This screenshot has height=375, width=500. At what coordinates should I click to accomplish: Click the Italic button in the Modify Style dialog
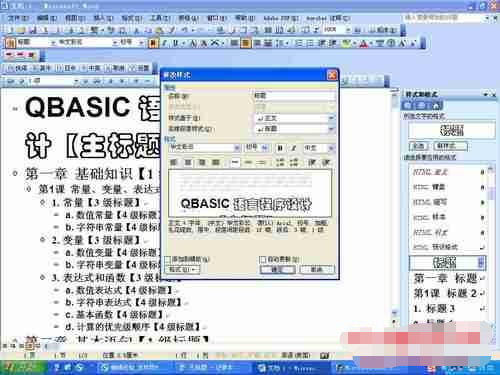[293, 148]
